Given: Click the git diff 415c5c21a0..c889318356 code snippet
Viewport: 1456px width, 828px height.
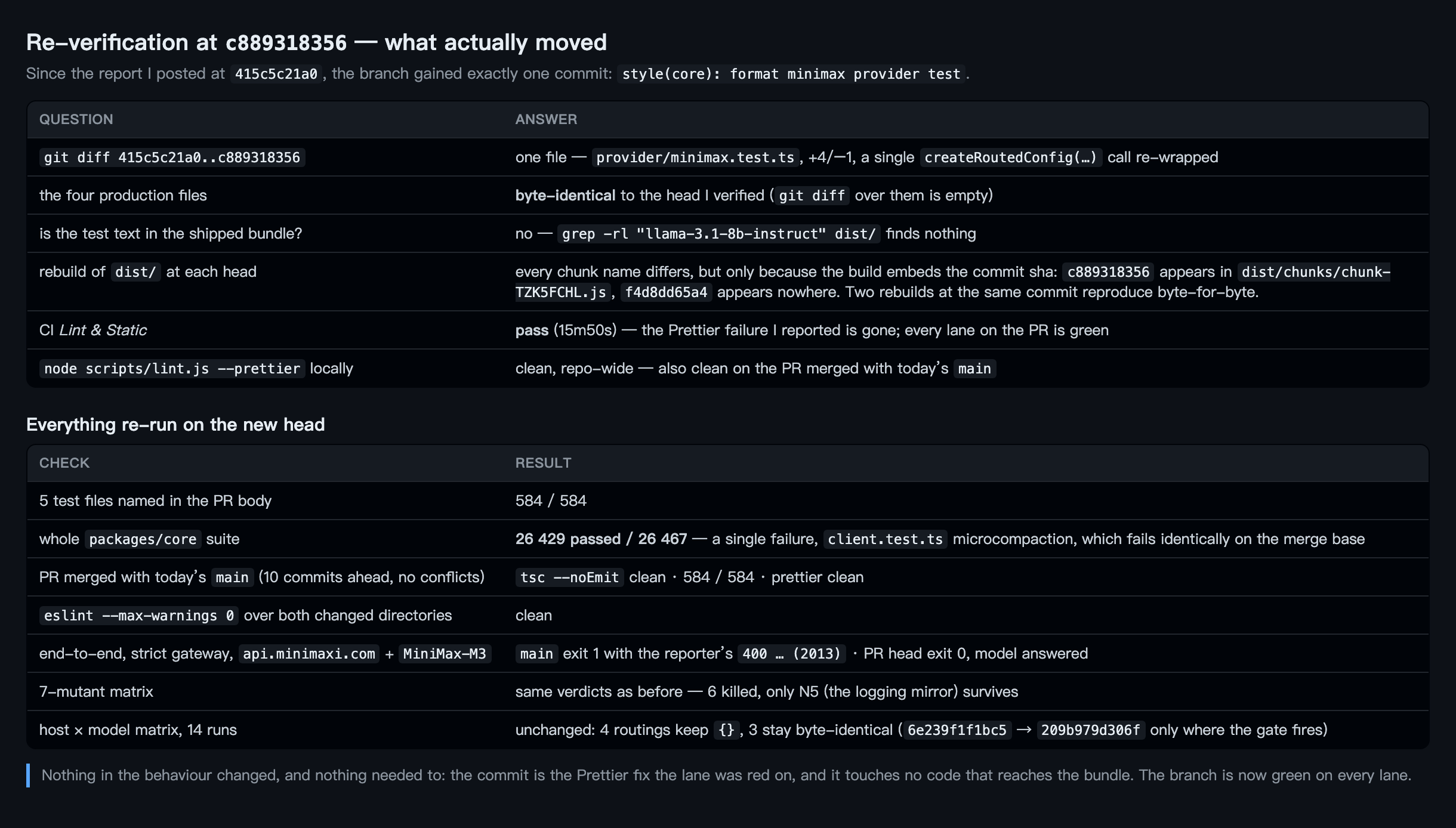Looking at the screenshot, I should [x=172, y=157].
